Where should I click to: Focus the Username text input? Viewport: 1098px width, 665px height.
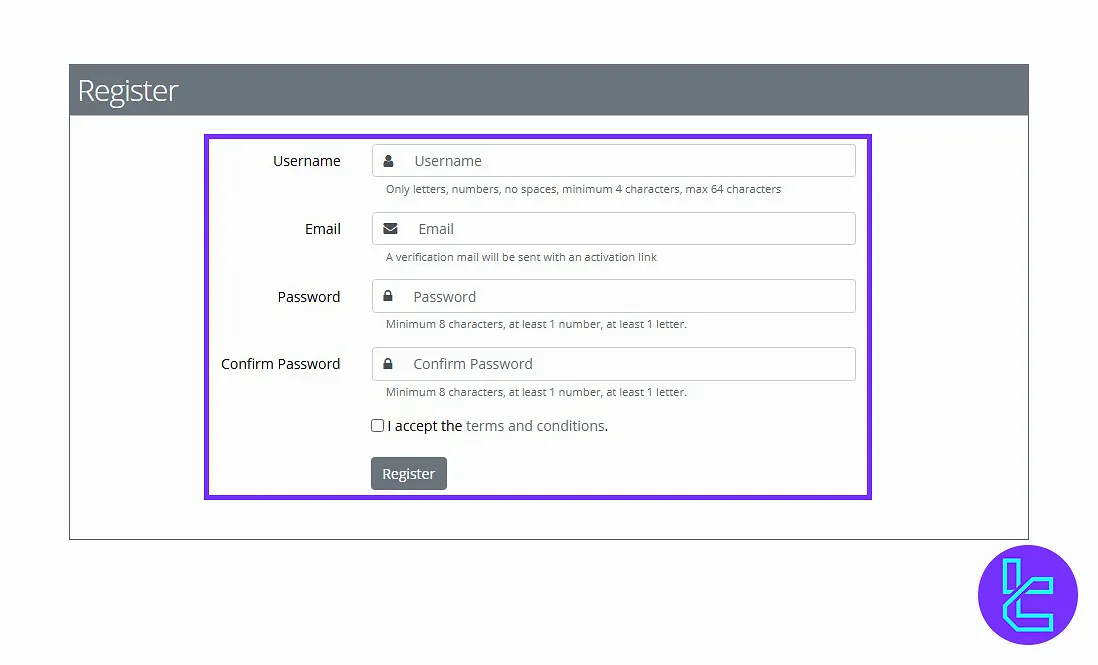630,161
